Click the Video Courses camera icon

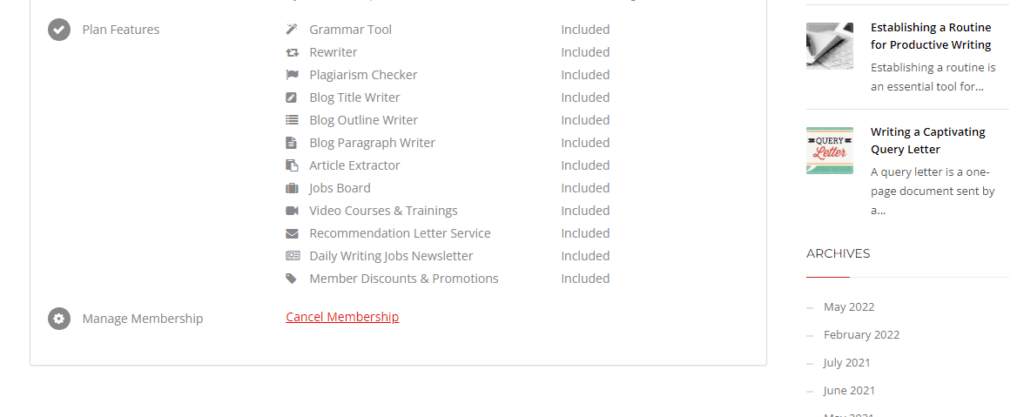pyautogui.click(x=292, y=211)
